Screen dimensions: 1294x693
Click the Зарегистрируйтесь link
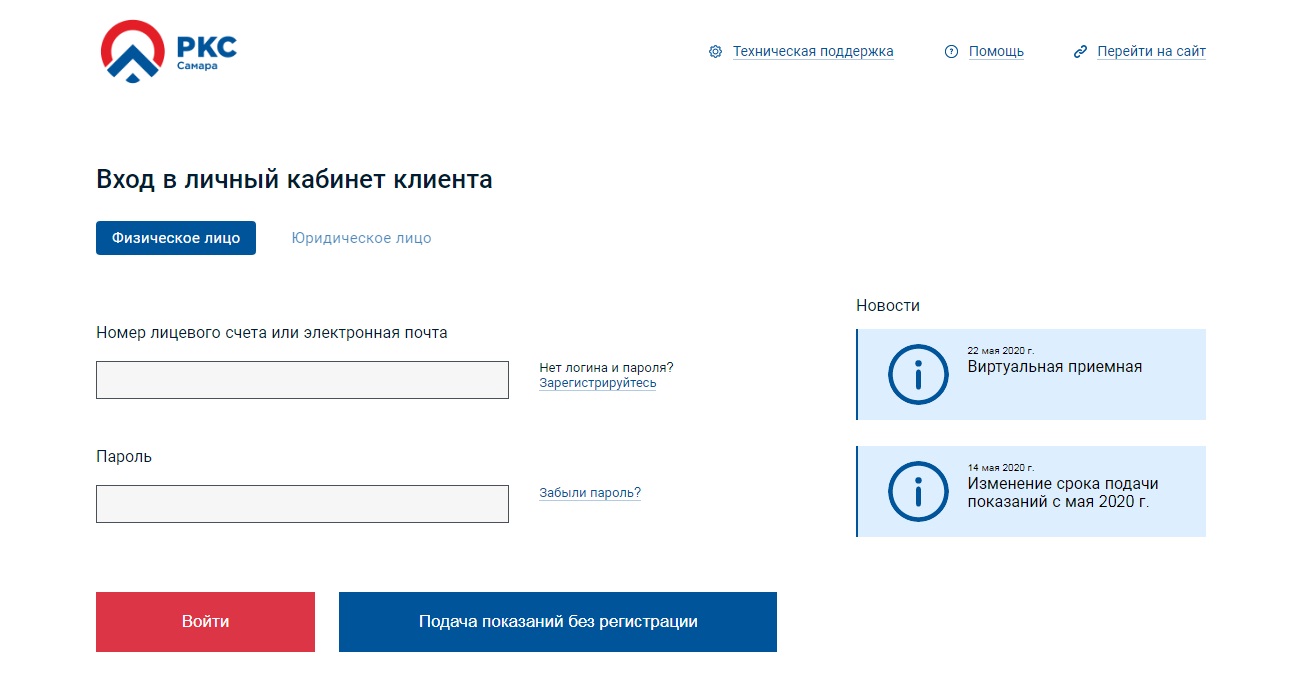[x=598, y=383]
